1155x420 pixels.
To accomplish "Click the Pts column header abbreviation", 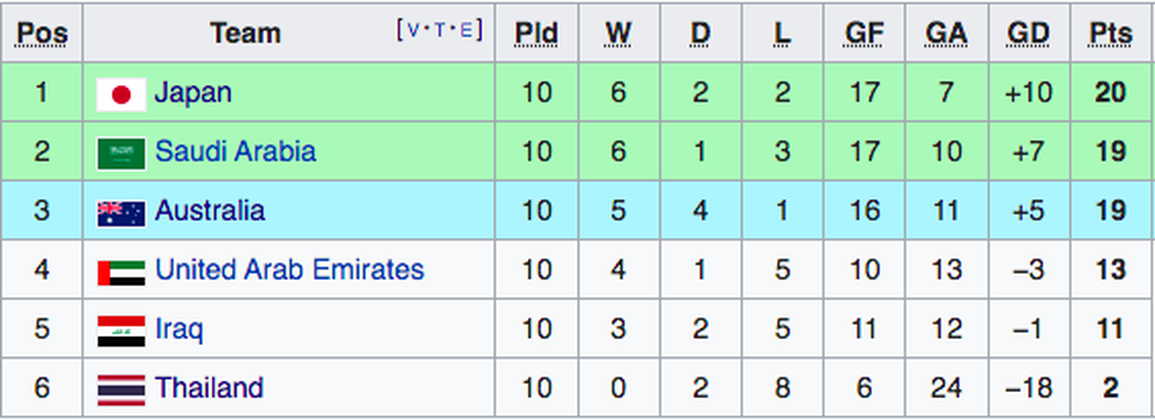I will point(1110,34).
